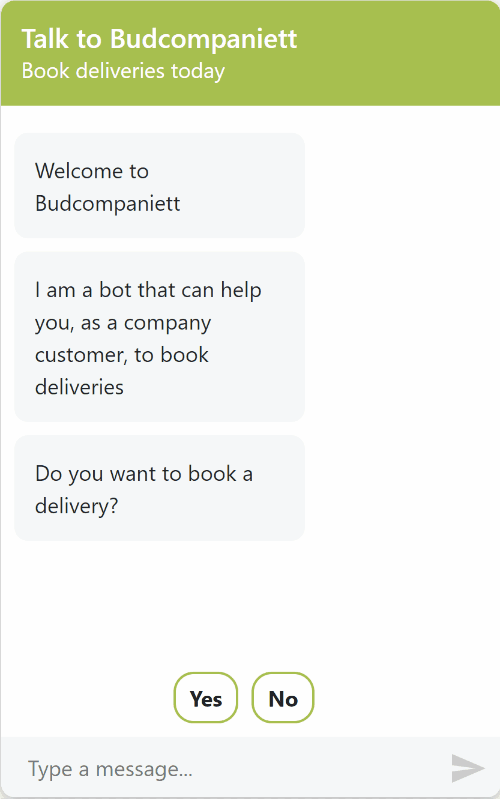Click the word Budcompaniett in welcome message
Screen dimensions: 500x799
click(108, 204)
